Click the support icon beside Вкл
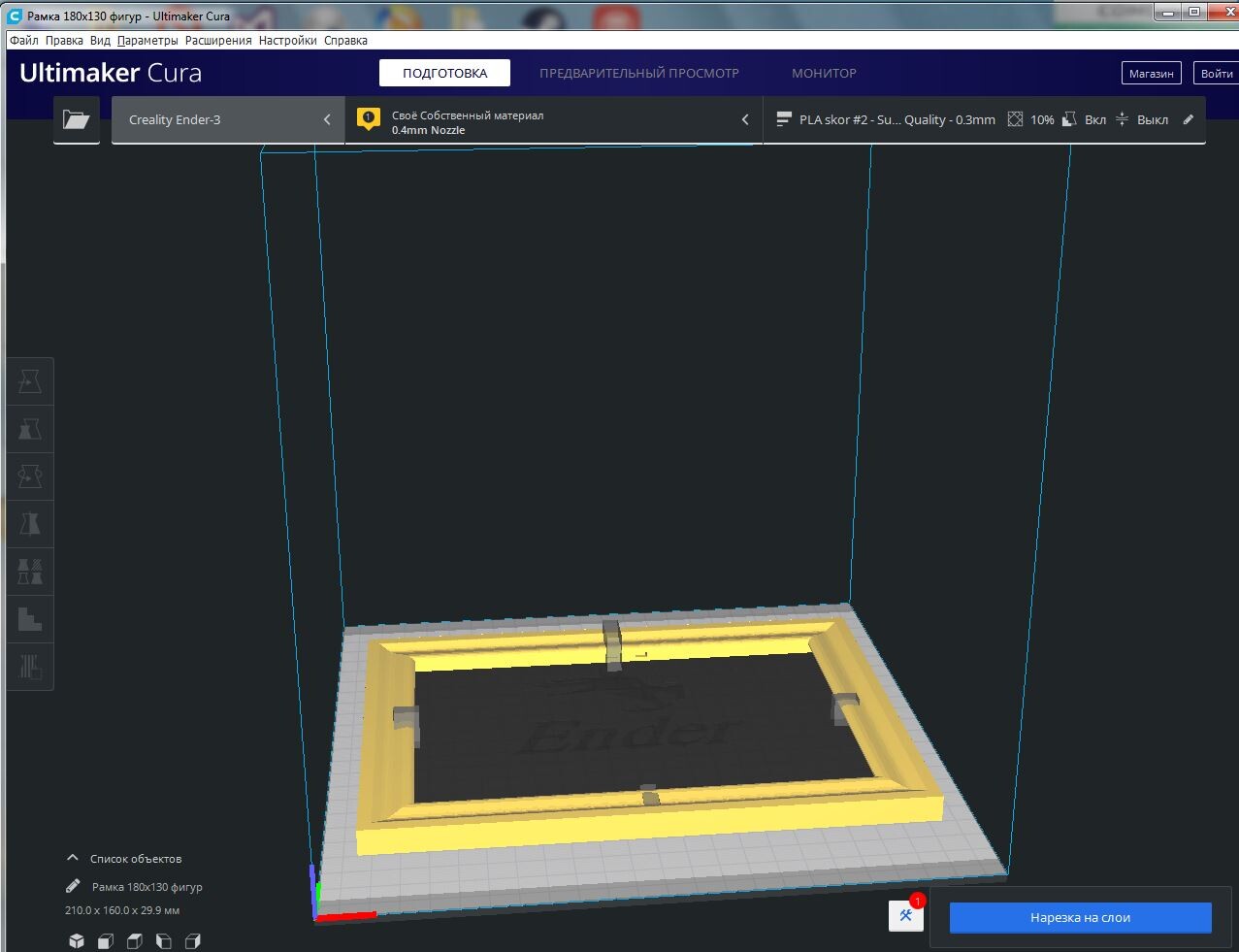1239x952 pixels. point(1069,119)
